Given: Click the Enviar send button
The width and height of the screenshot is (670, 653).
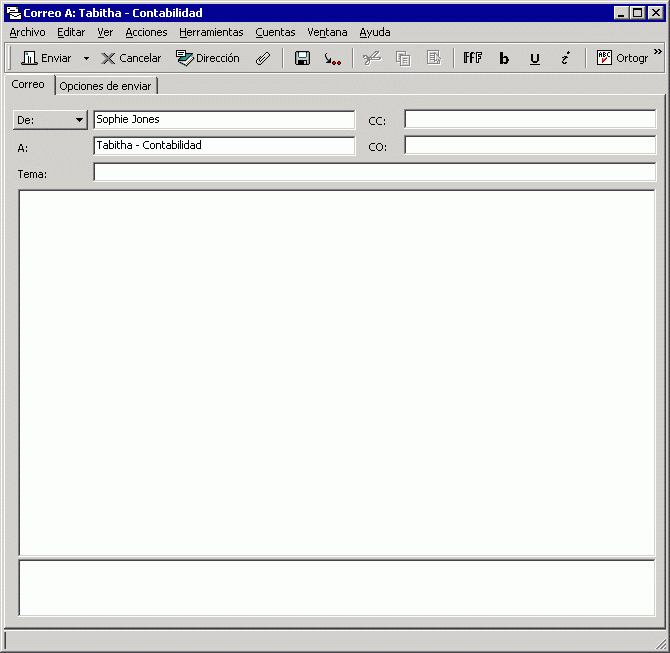Looking at the screenshot, I should [46, 58].
